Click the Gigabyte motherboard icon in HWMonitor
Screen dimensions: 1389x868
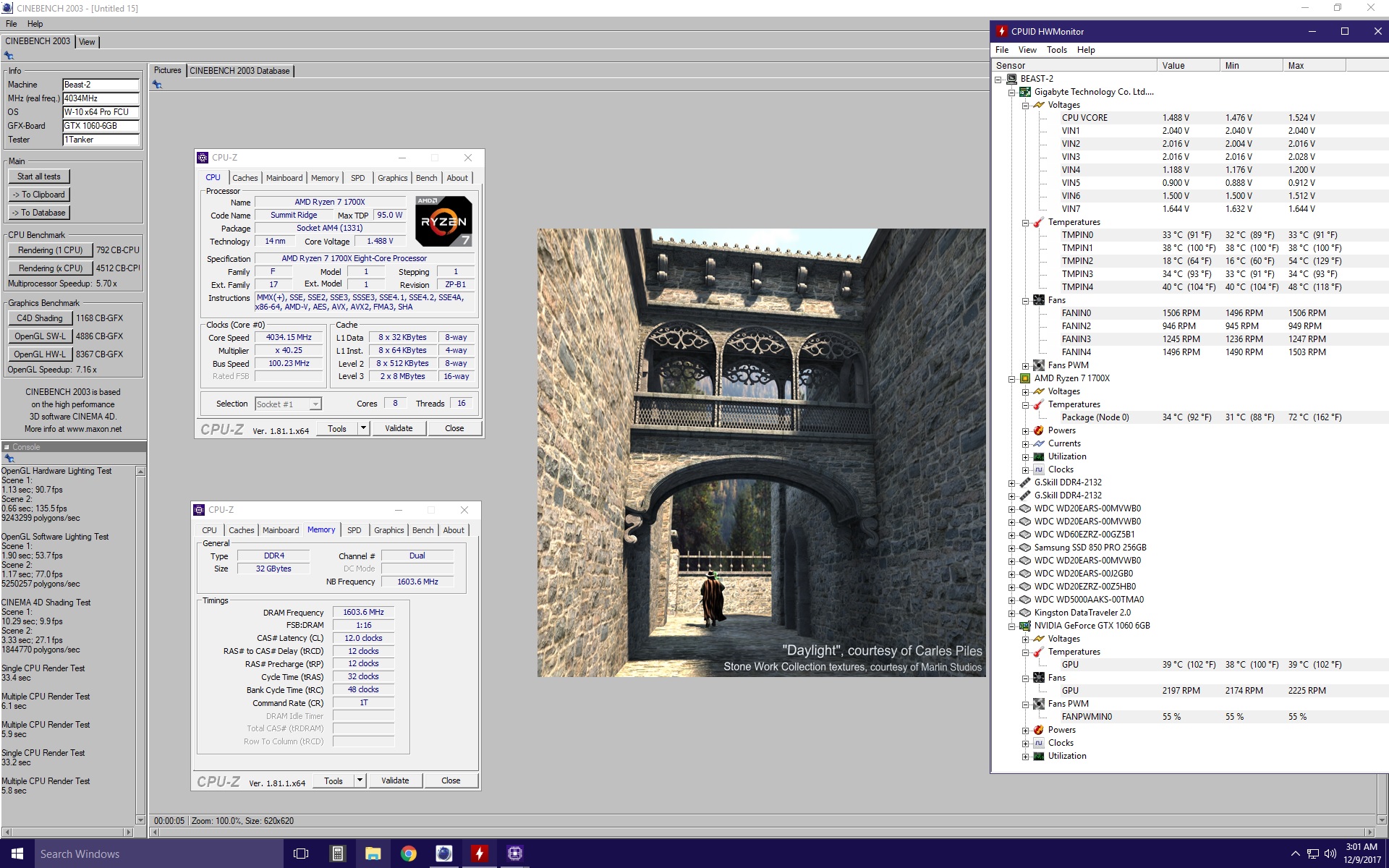[x=1025, y=92]
